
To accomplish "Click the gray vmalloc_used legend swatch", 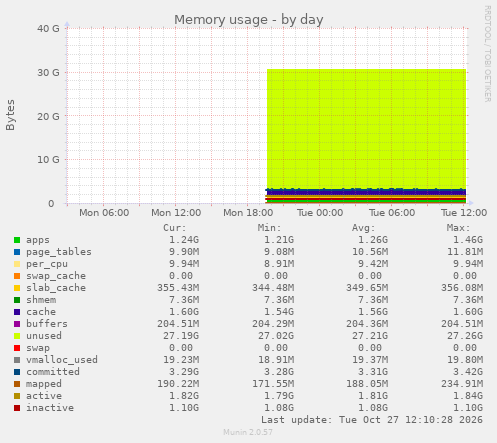I will (x=17, y=360).
